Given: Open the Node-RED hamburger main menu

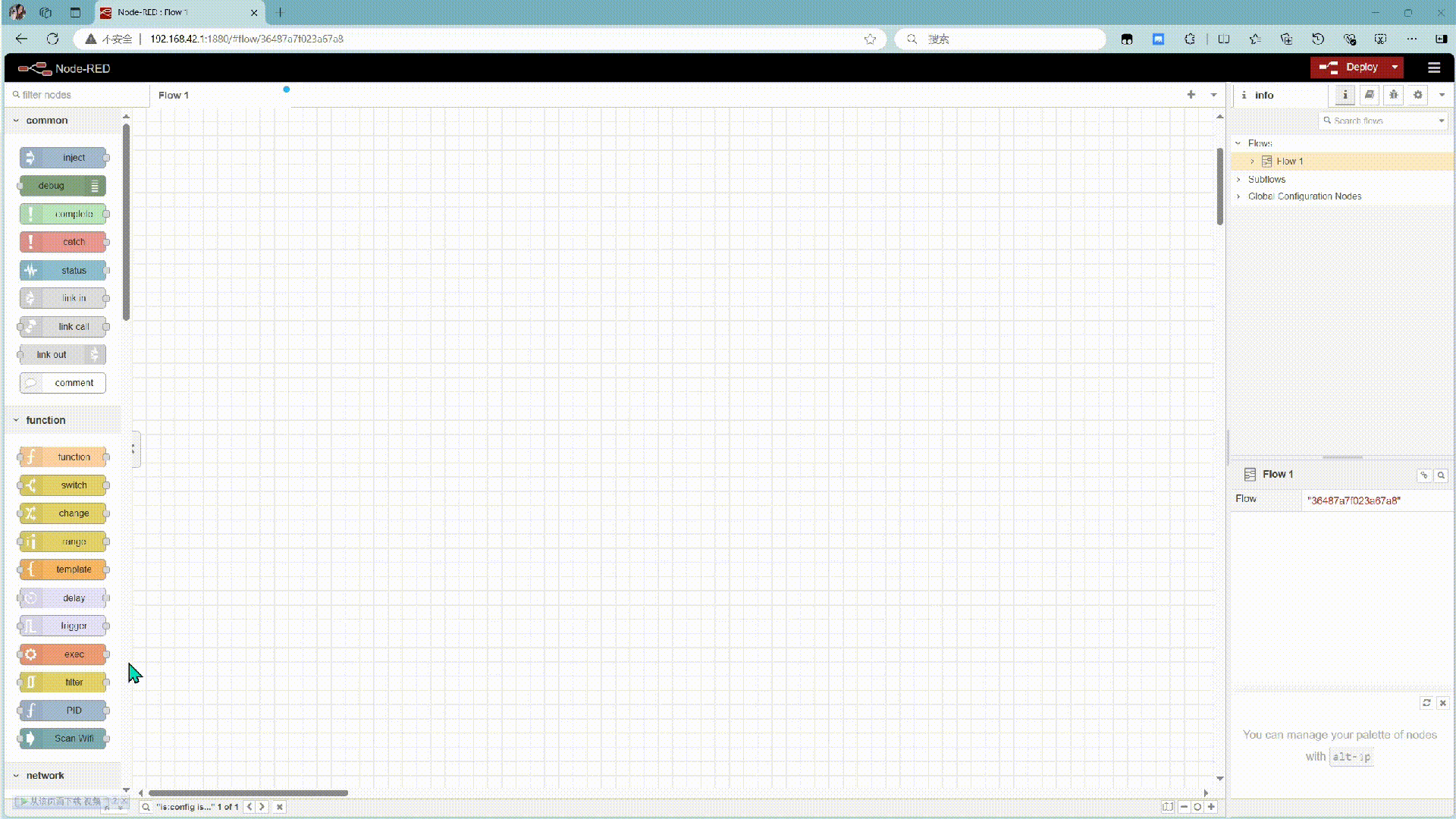Looking at the screenshot, I should coord(1433,67).
